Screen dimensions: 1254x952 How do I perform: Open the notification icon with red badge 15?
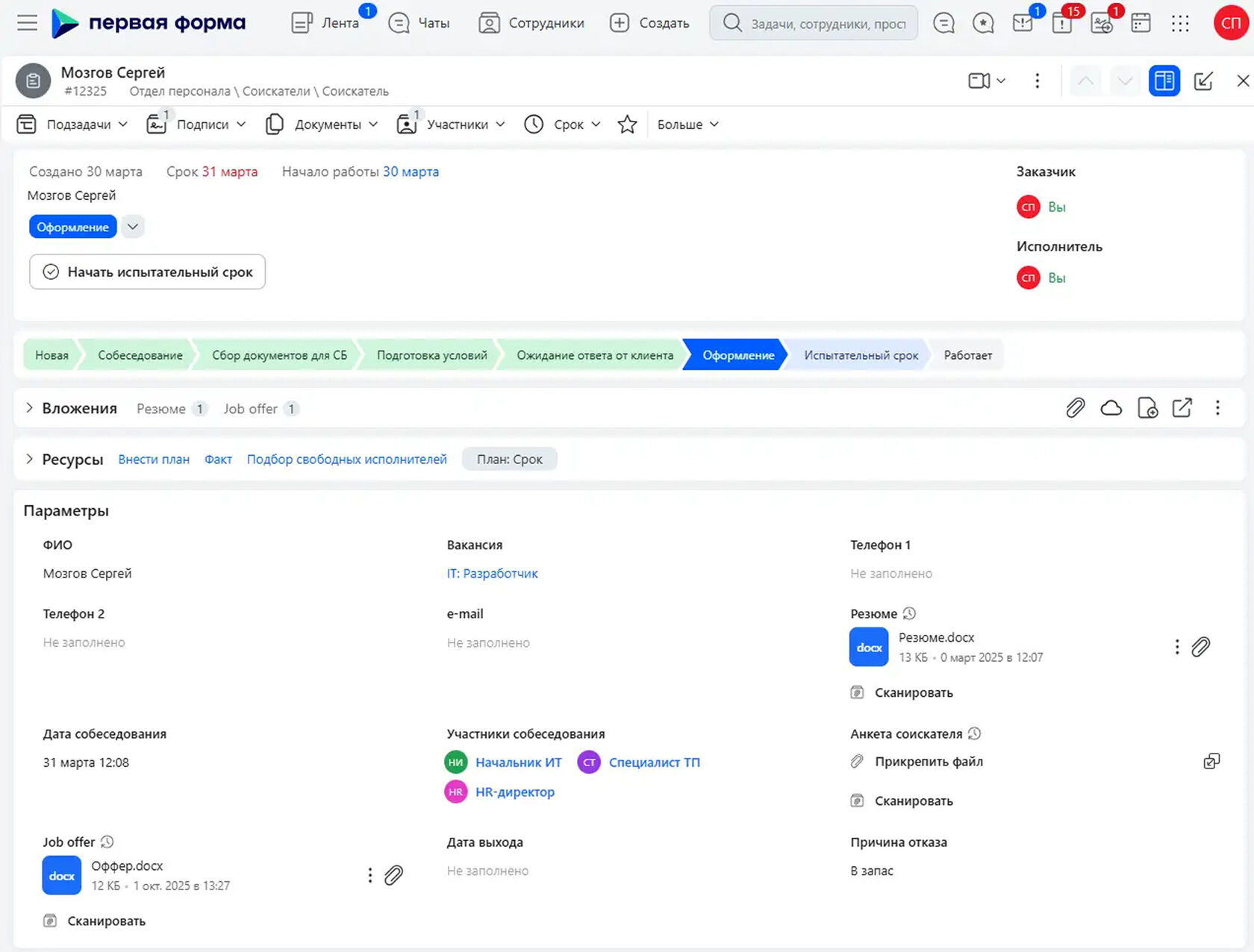pyautogui.click(x=1062, y=23)
